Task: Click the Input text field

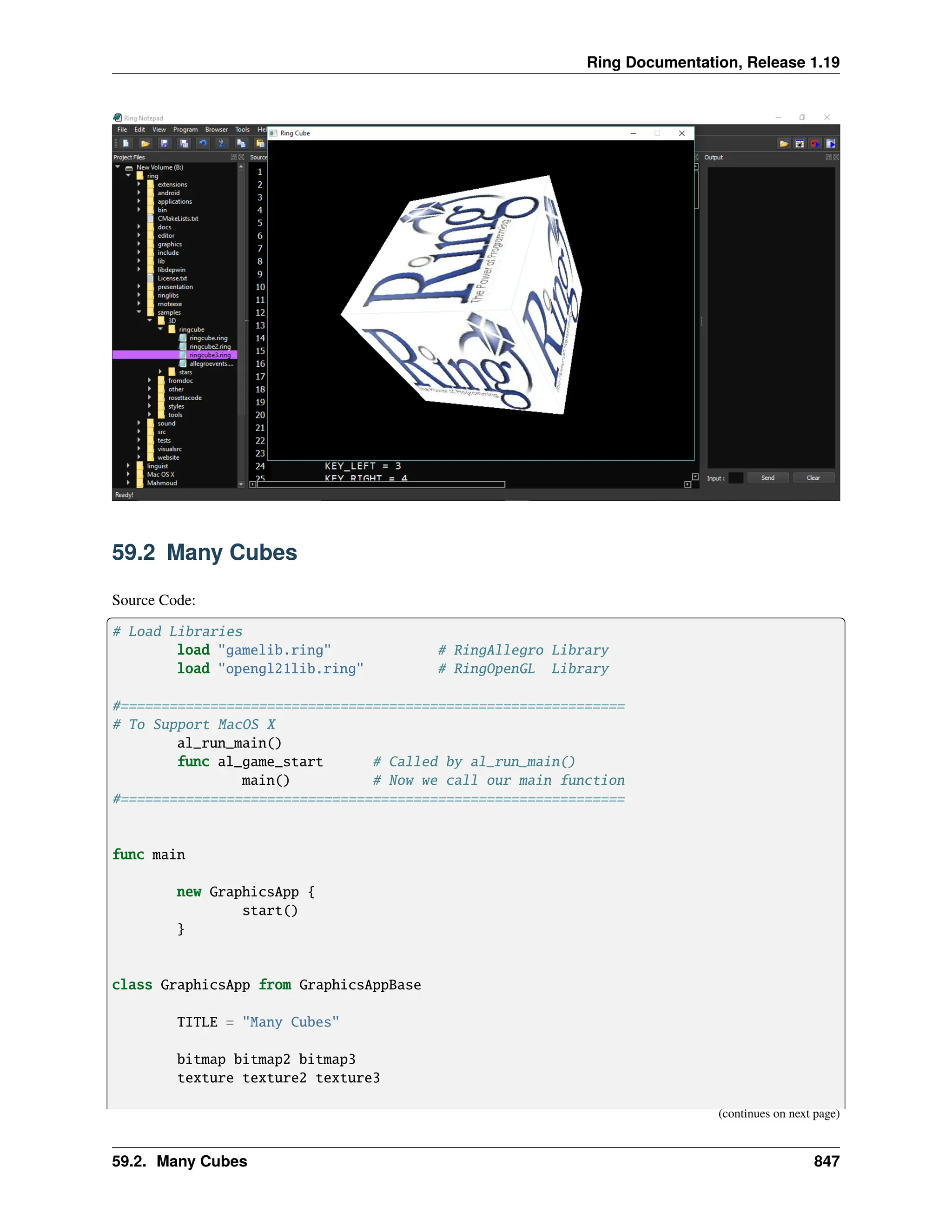Action: point(735,478)
